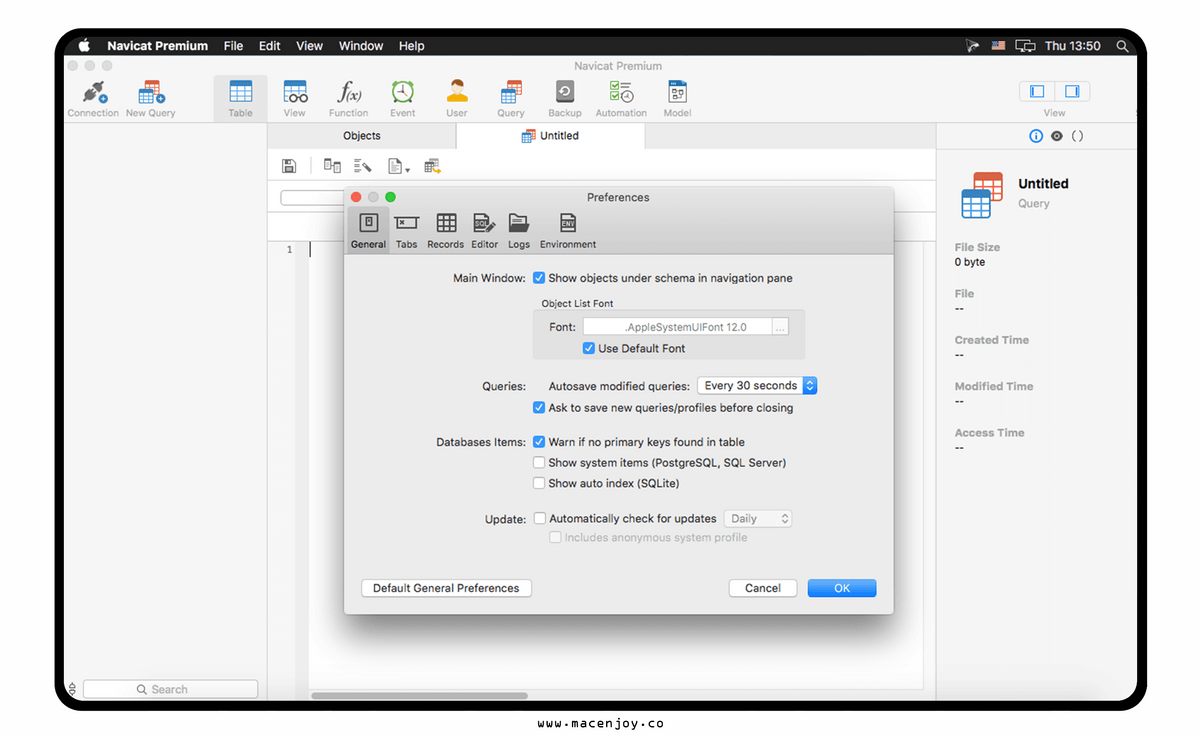1200x735 pixels.
Task: Open the Editor preferences section
Action: point(485,230)
